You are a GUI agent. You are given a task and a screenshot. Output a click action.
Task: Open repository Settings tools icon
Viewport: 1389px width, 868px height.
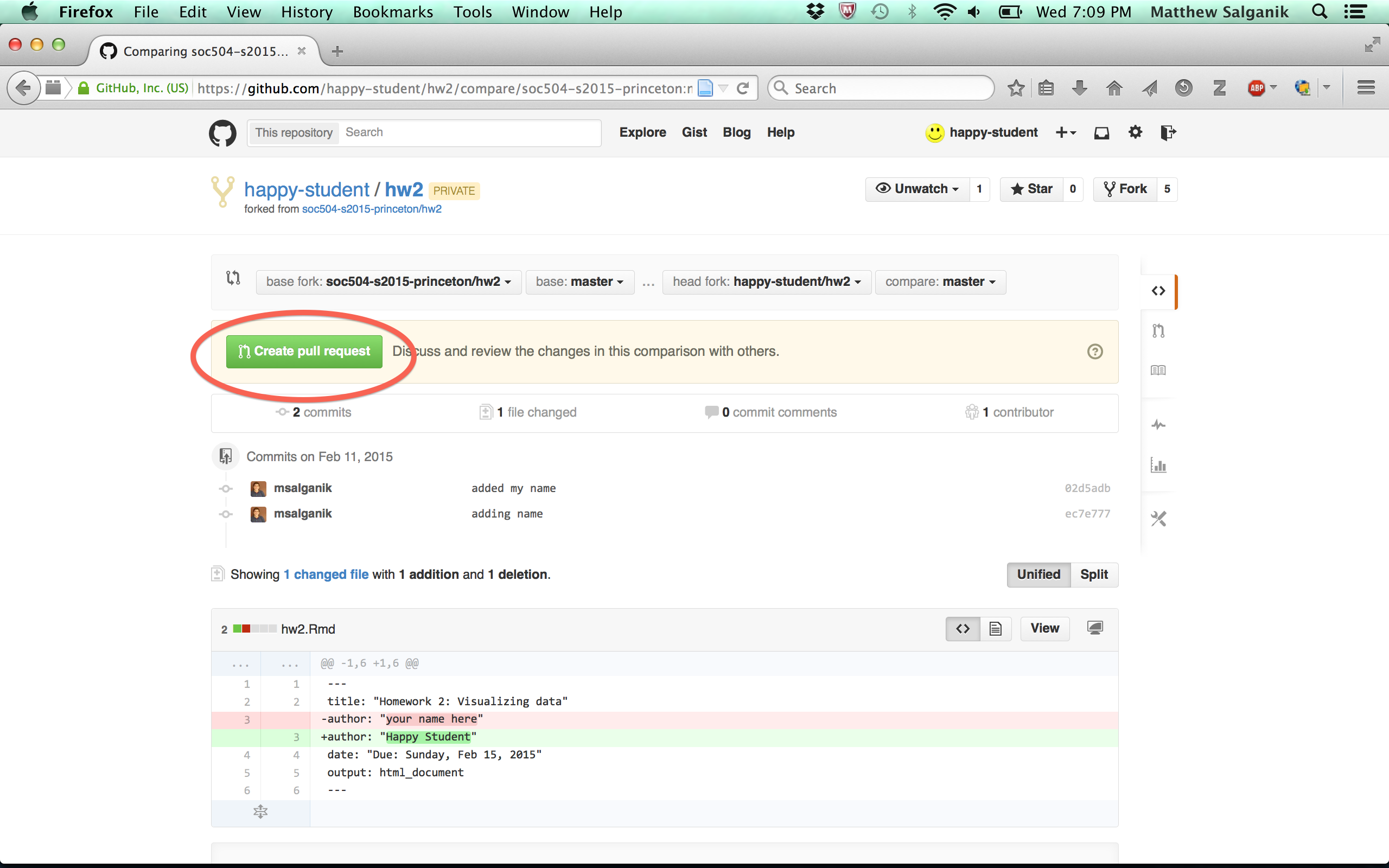tap(1158, 519)
